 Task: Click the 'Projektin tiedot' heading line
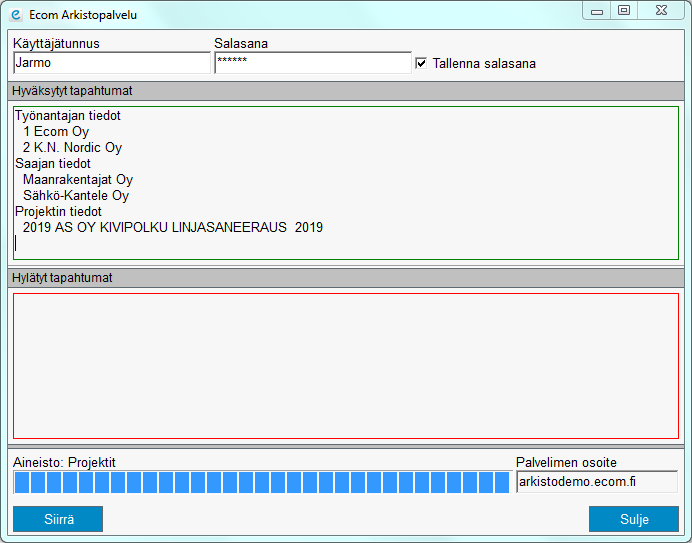tap(58, 211)
